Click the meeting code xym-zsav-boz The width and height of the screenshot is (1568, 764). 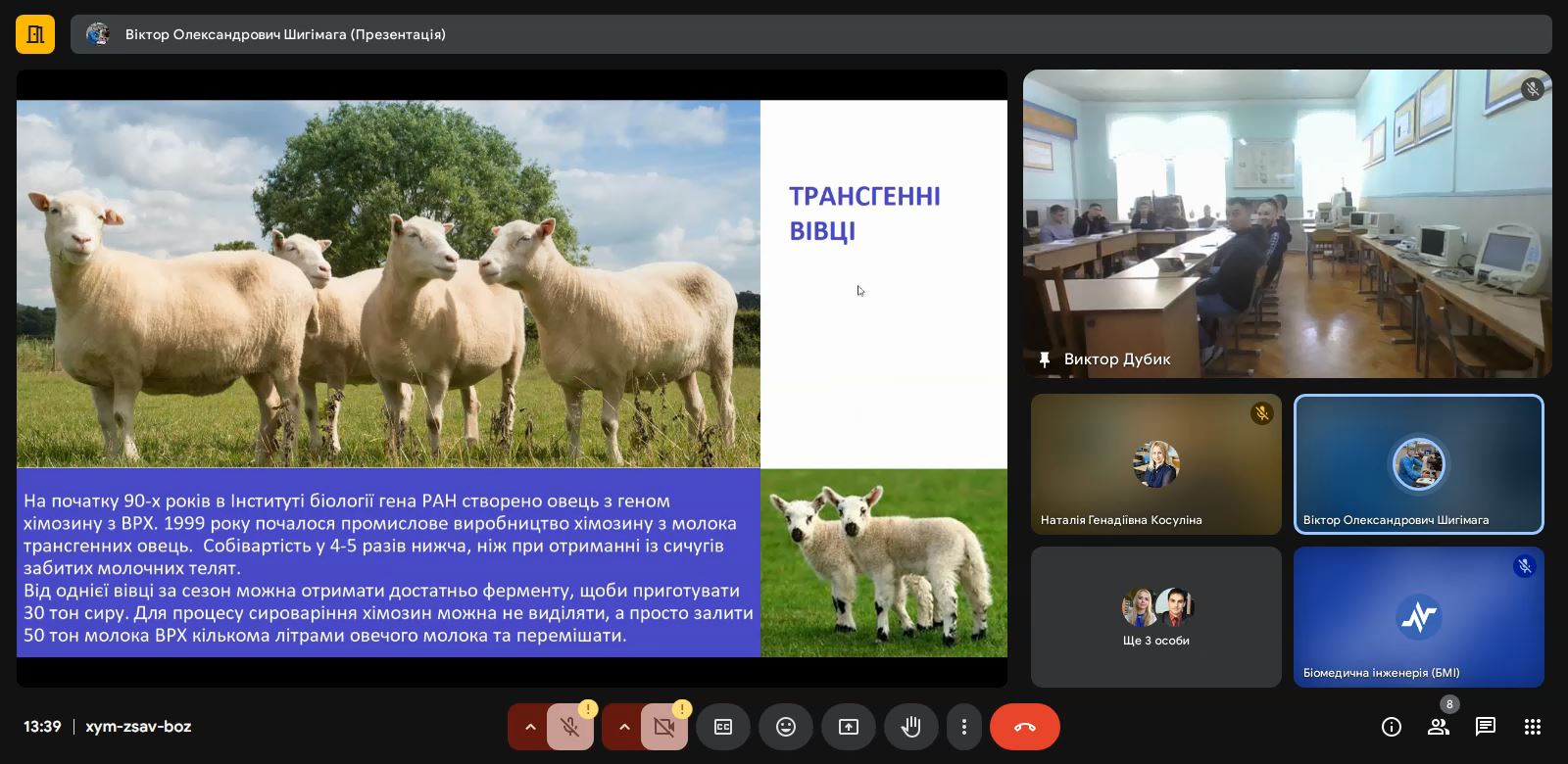point(138,727)
